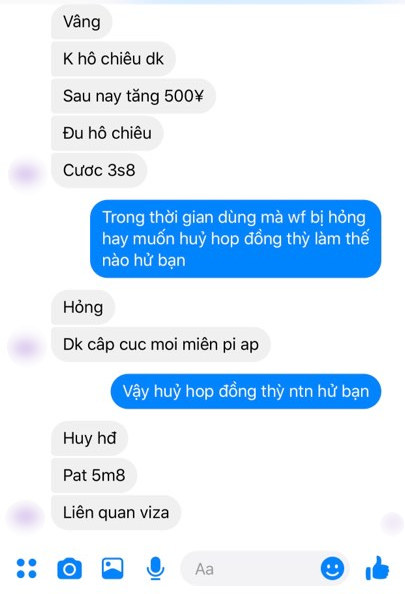The height and width of the screenshot is (594, 405).
Task: Send a thumbs-up like
Action: coord(377,568)
